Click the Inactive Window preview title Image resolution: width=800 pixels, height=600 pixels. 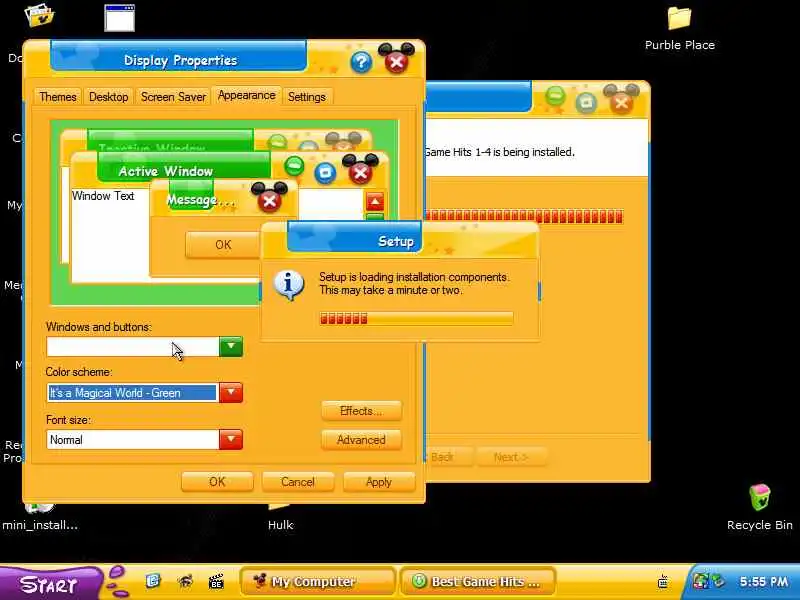click(152, 148)
